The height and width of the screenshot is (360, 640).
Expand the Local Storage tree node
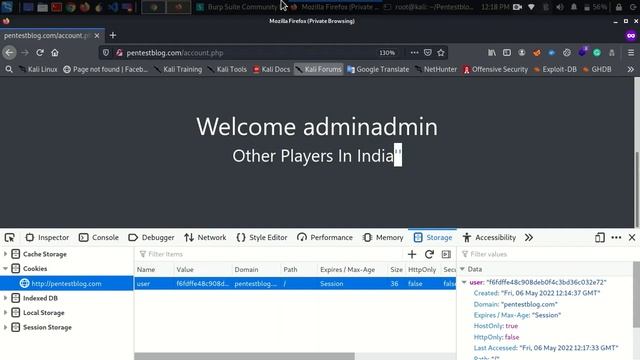[x=5, y=313]
